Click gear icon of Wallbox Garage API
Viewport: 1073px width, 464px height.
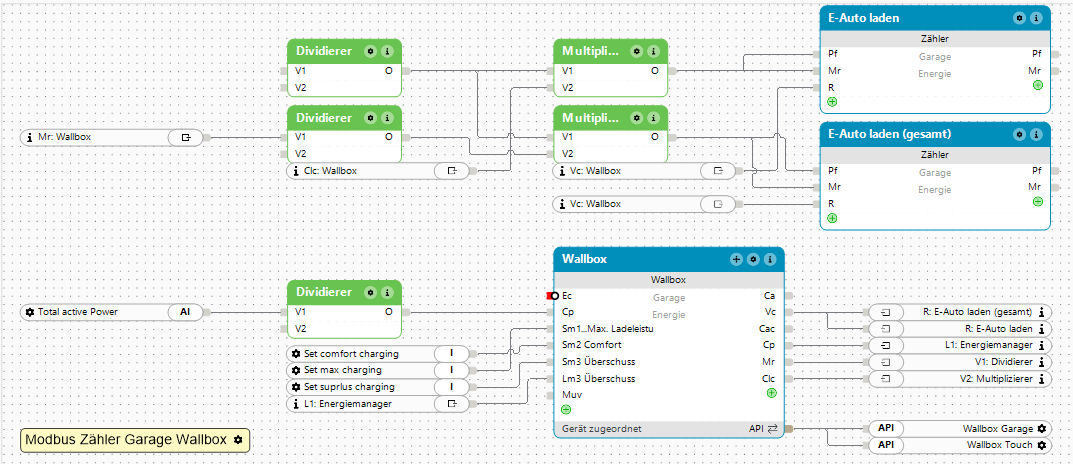[x=1041, y=429]
